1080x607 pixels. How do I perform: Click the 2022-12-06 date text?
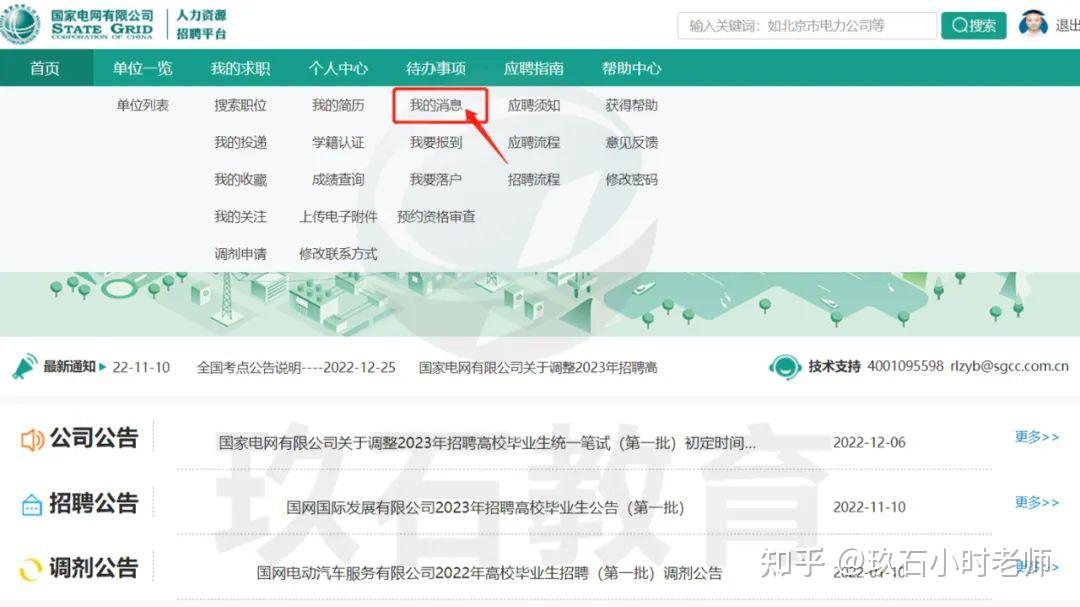[869, 442]
